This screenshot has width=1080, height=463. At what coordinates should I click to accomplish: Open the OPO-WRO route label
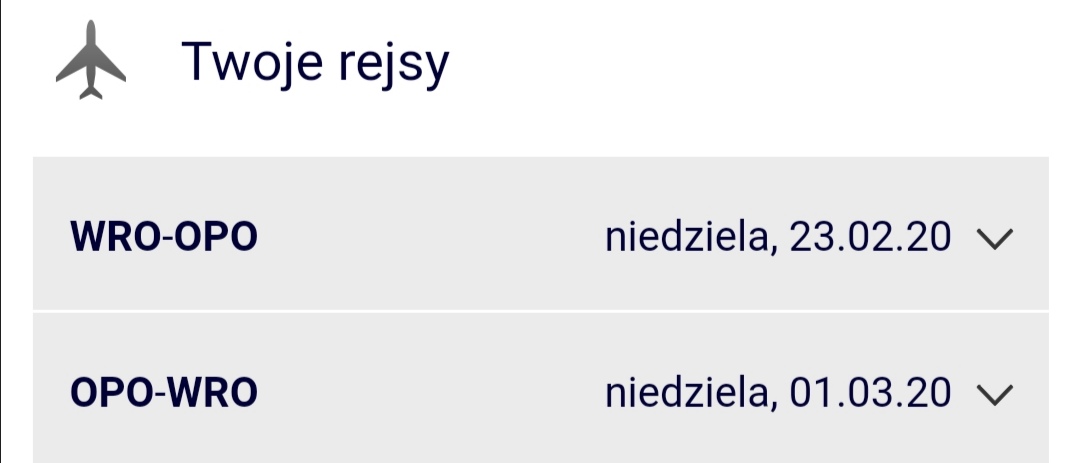164,393
